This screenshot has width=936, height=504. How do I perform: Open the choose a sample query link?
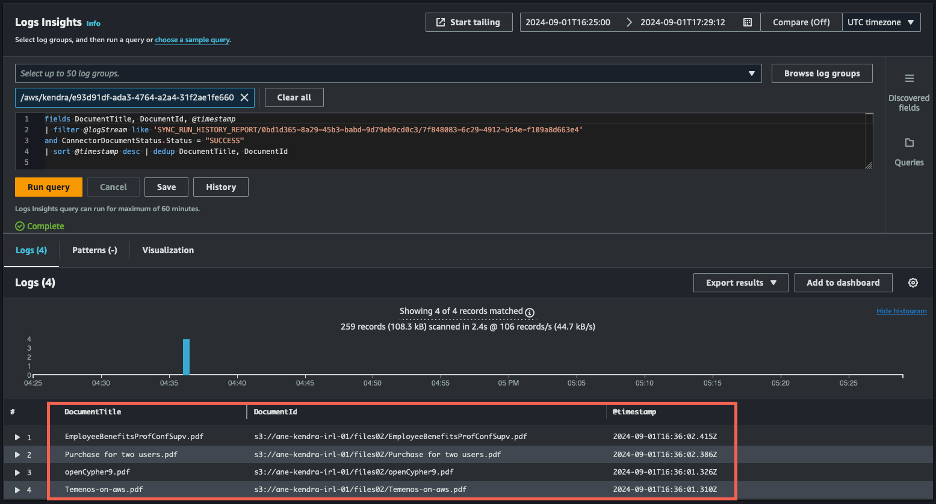point(192,40)
